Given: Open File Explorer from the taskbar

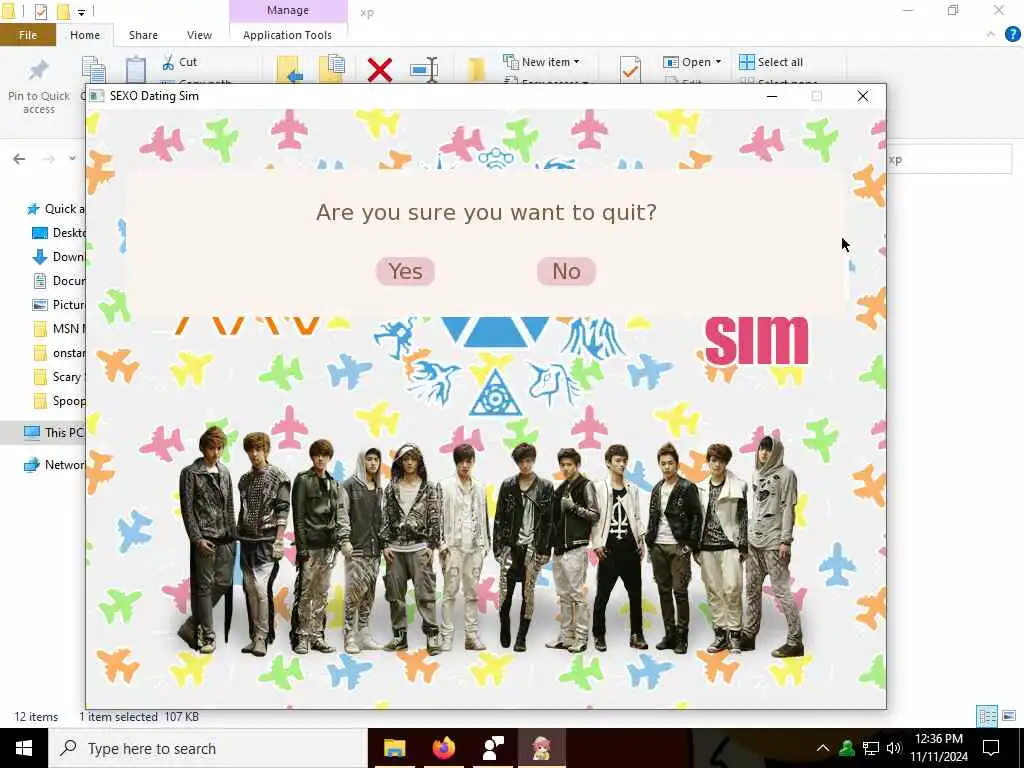Looking at the screenshot, I should point(394,748).
